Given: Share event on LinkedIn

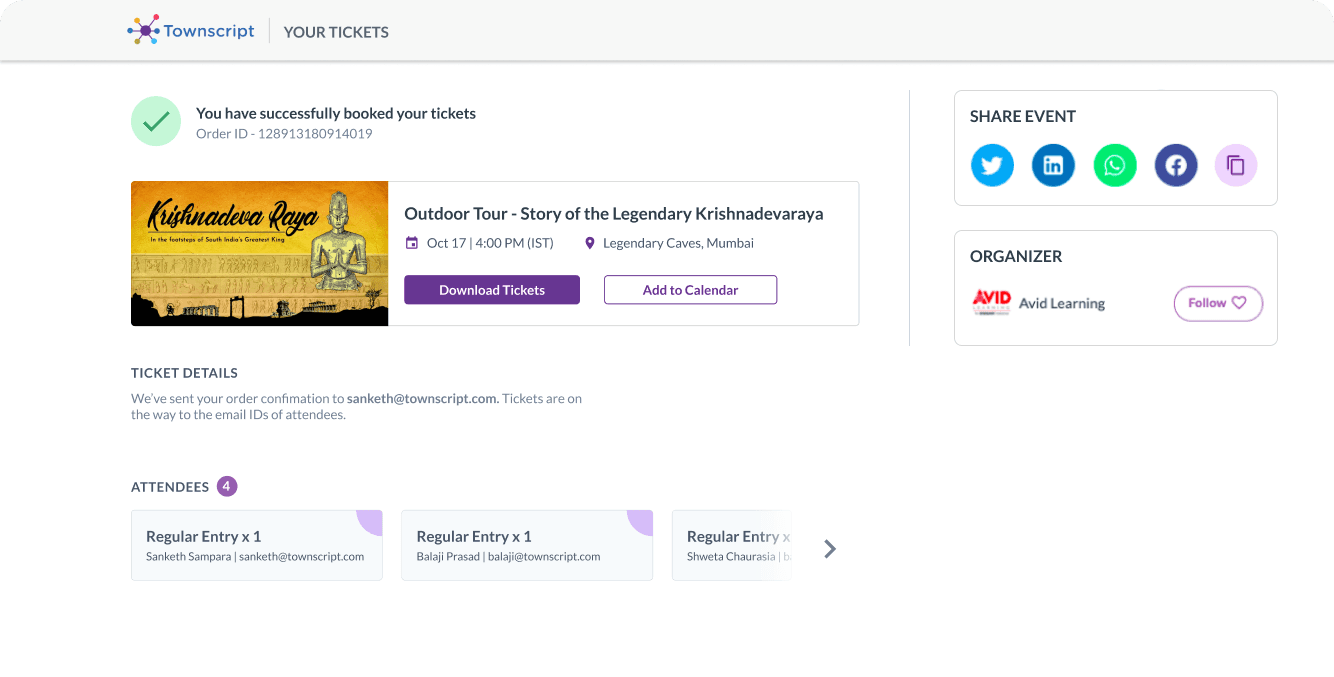Looking at the screenshot, I should pyautogui.click(x=1053, y=165).
